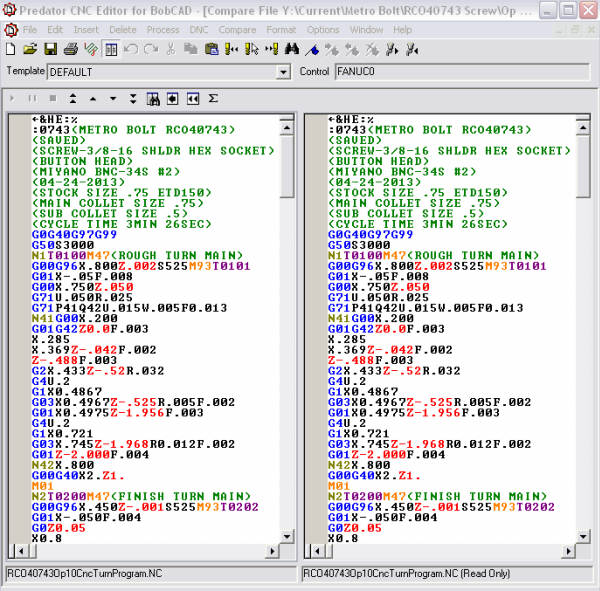Click the M01 line in left pane
600x591 pixels.
click(42, 486)
